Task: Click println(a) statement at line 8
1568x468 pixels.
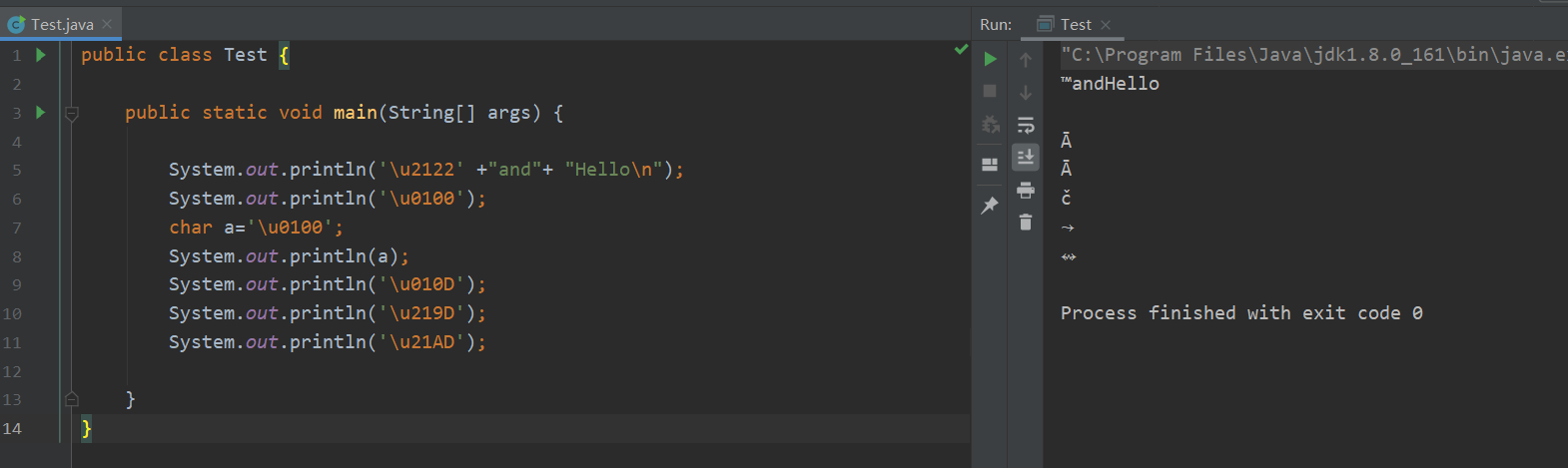Action: tap(289, 256)
